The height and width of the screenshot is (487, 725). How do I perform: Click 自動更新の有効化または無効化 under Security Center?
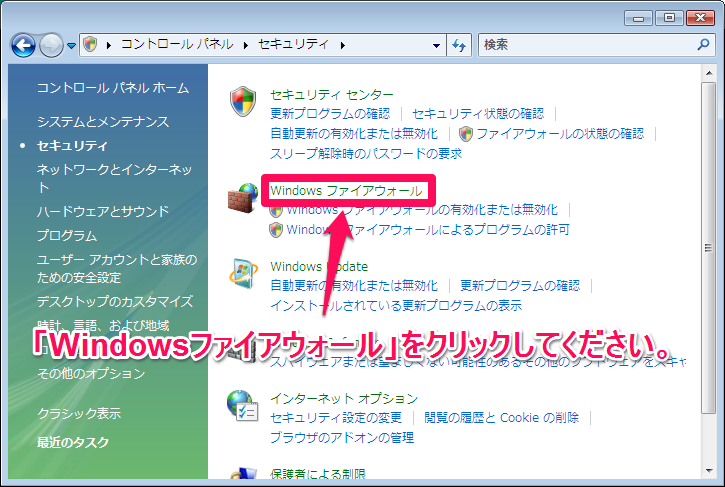pyautogui.click(x=354, y=134)
